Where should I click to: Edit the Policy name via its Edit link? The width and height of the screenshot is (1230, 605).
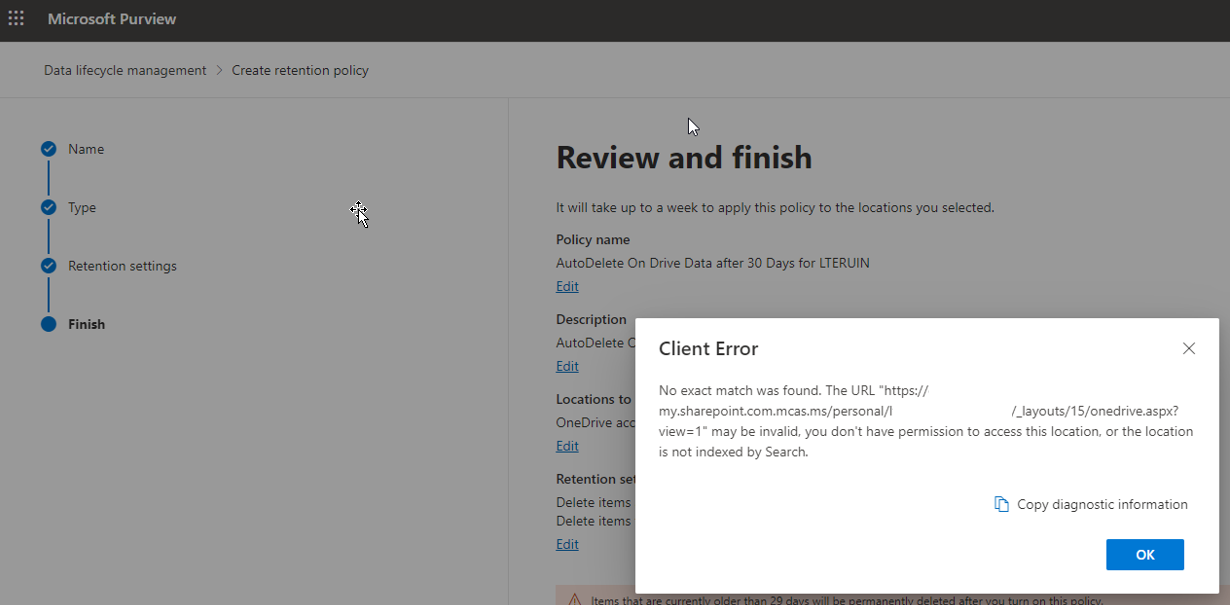point(567,286)
